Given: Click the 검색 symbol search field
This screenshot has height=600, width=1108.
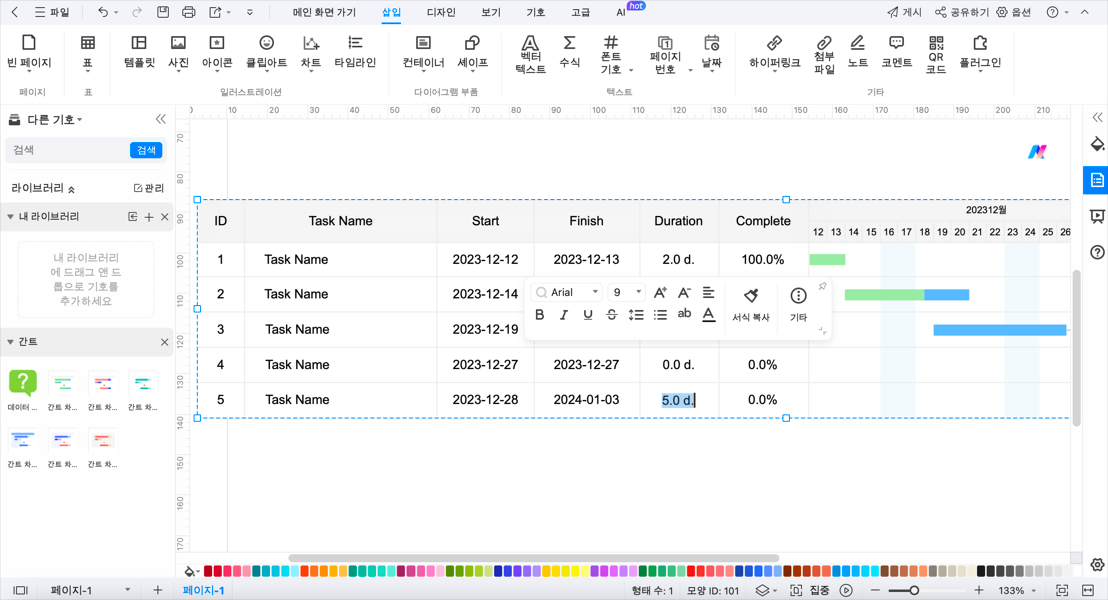Looking at the screenshot, I should coord(68,150).
